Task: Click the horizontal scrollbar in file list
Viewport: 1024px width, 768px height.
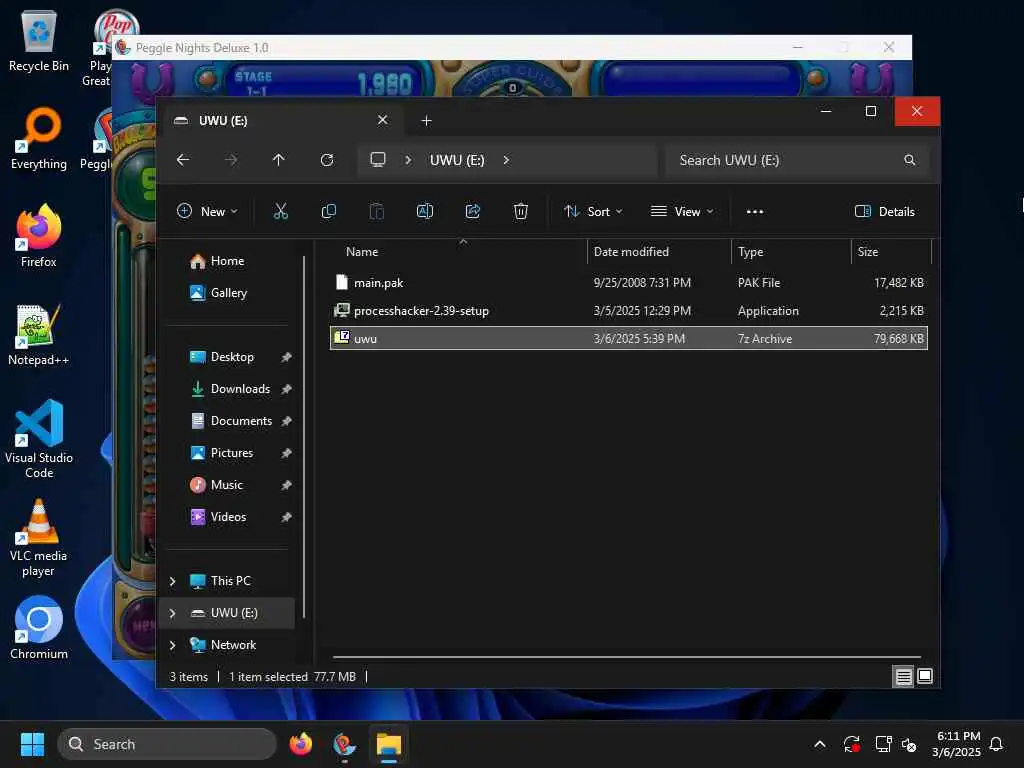Action: coord(627,657)
